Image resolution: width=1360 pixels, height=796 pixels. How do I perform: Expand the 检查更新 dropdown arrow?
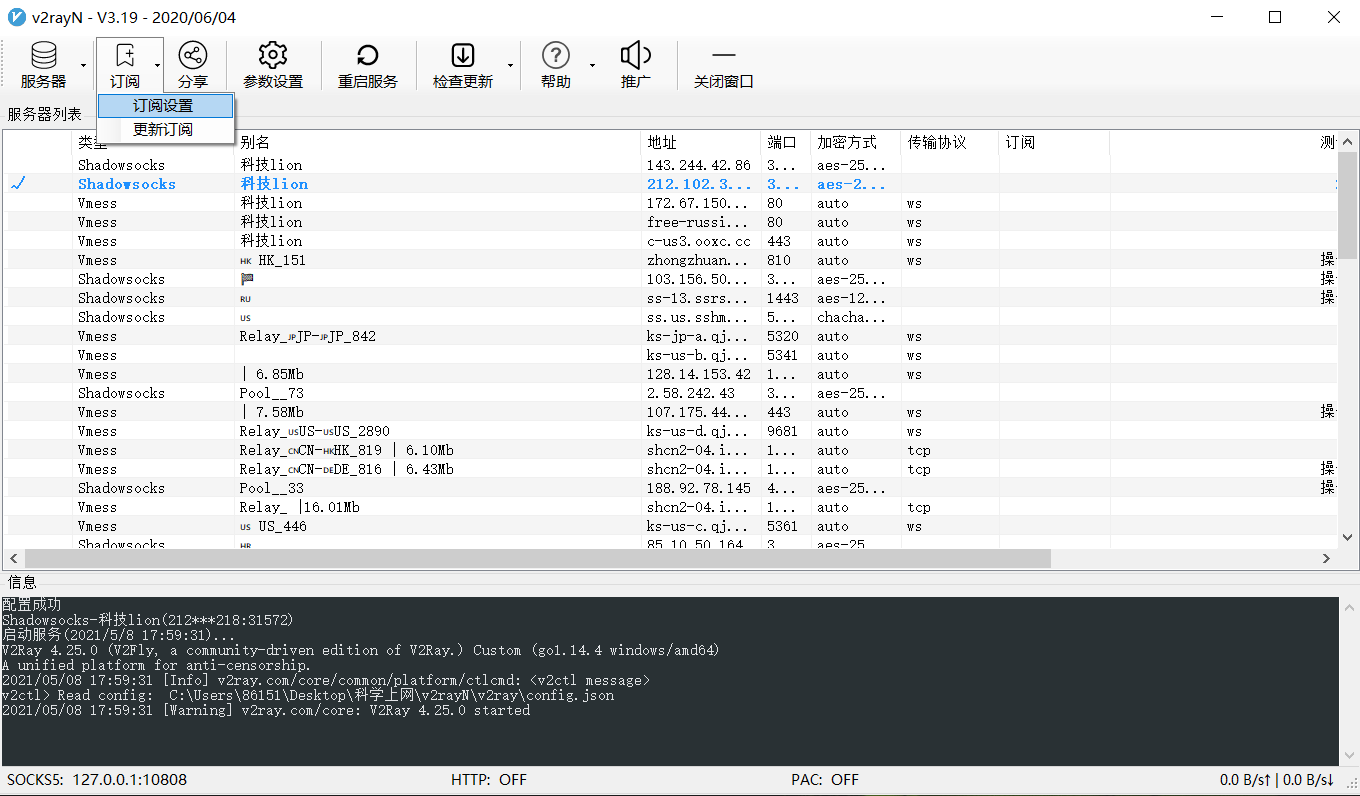(510, 65)
